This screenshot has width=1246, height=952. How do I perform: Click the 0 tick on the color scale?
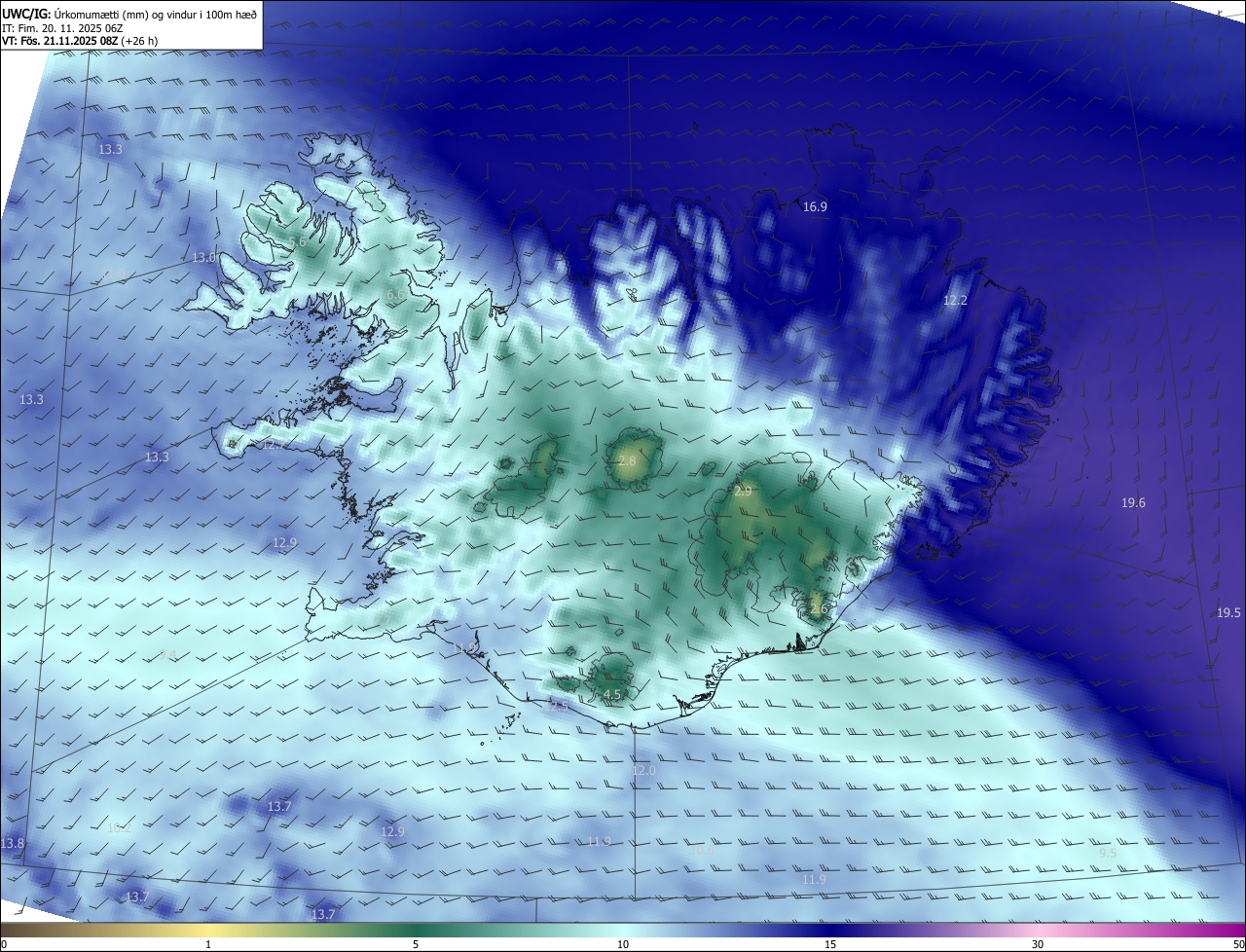tap(4, 944)
